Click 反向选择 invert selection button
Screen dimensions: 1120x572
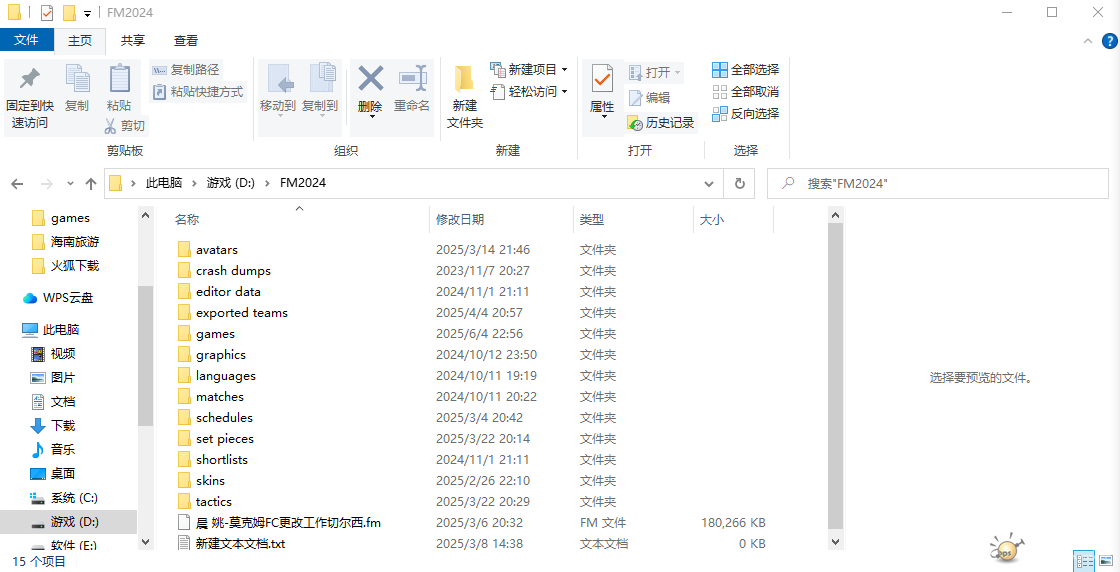click(745, 114)
